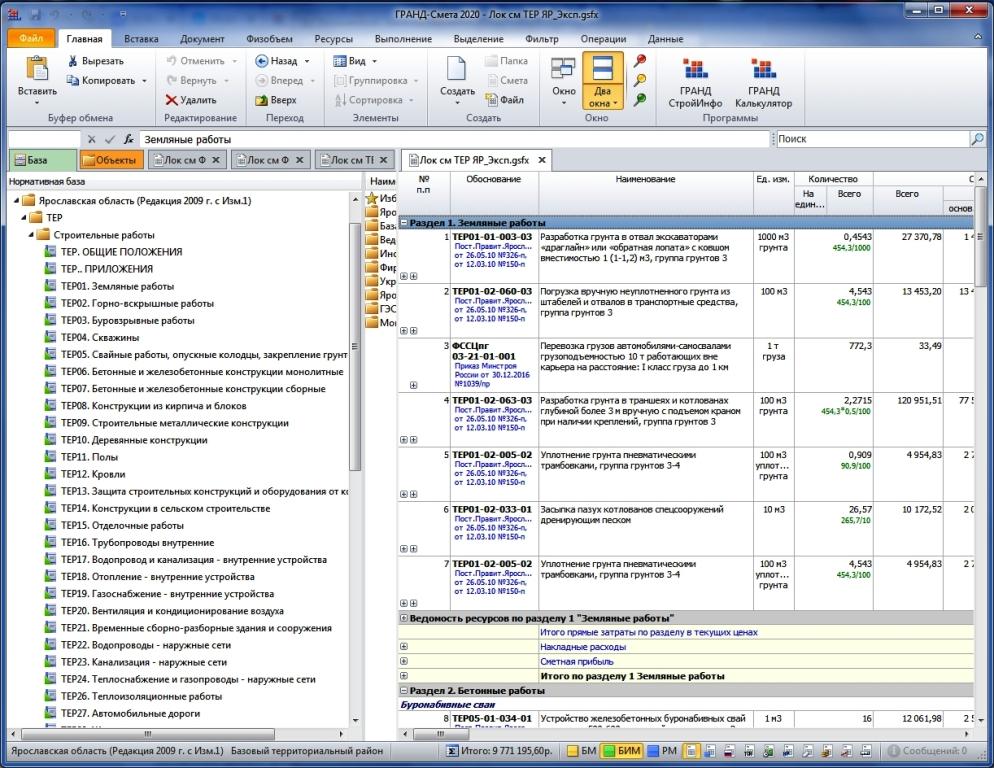994x768 pixels.
Task: Collapse the Строительные работы tree folder
Action: [30, 235]
